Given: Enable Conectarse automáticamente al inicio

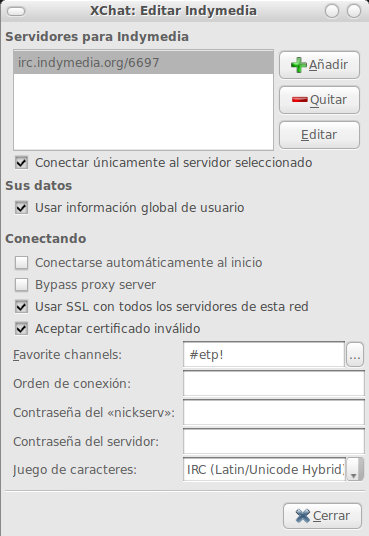Looking at the screenshot, I should tap(22, 263).
